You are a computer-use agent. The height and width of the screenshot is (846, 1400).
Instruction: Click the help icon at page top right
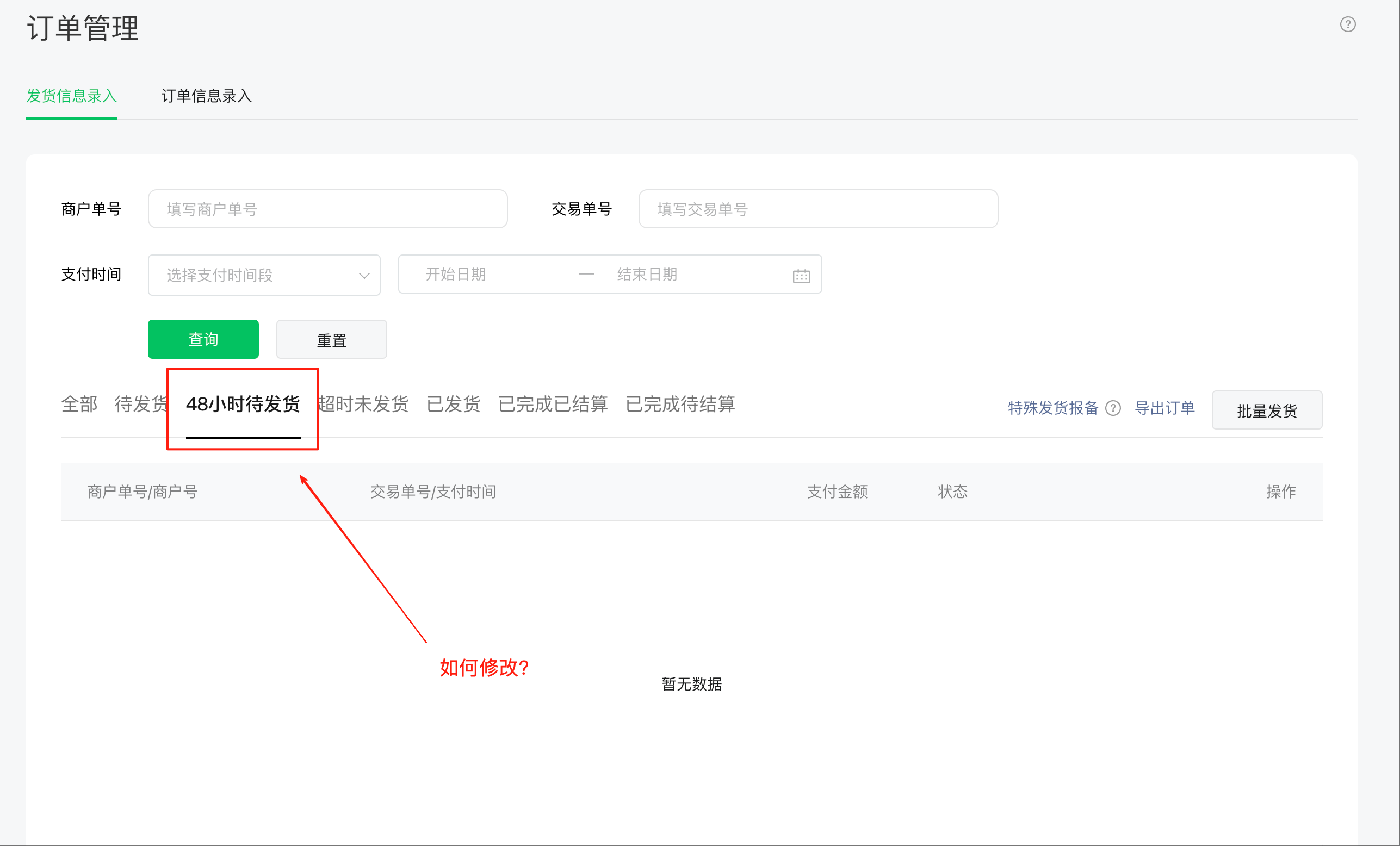tap(1347, 24)
